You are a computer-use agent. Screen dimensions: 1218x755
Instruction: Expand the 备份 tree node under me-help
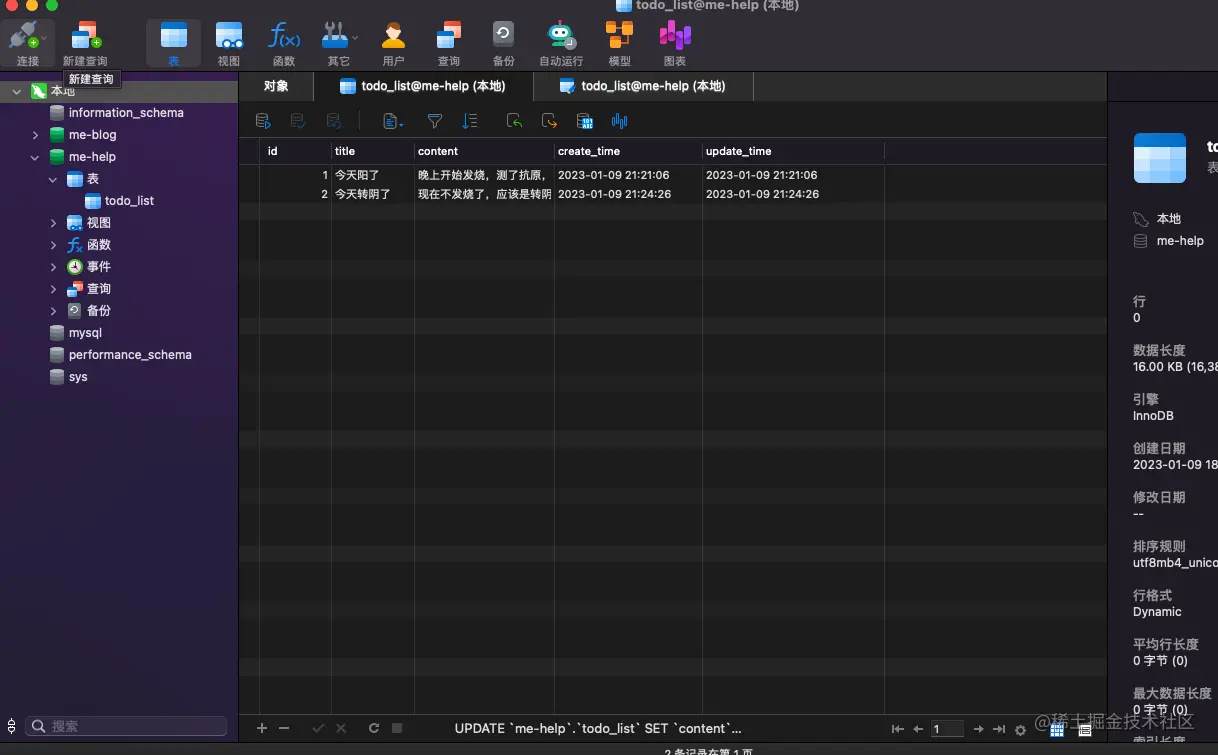point(53,311)
